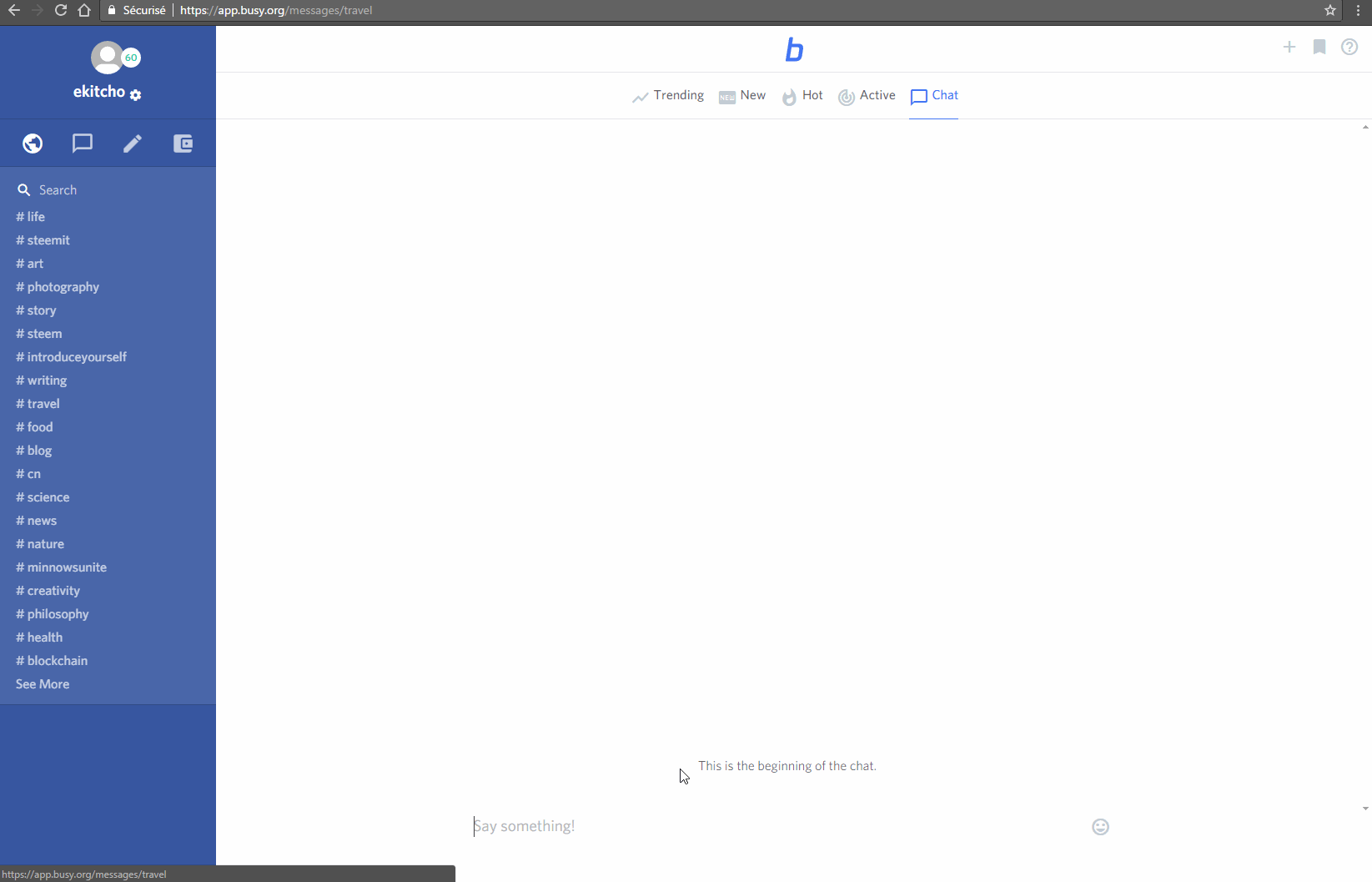Image resolution: width=1372 pixels, height=882 pixels.
Task: Click the secure padlock icon
Action: tap(112, 10)
